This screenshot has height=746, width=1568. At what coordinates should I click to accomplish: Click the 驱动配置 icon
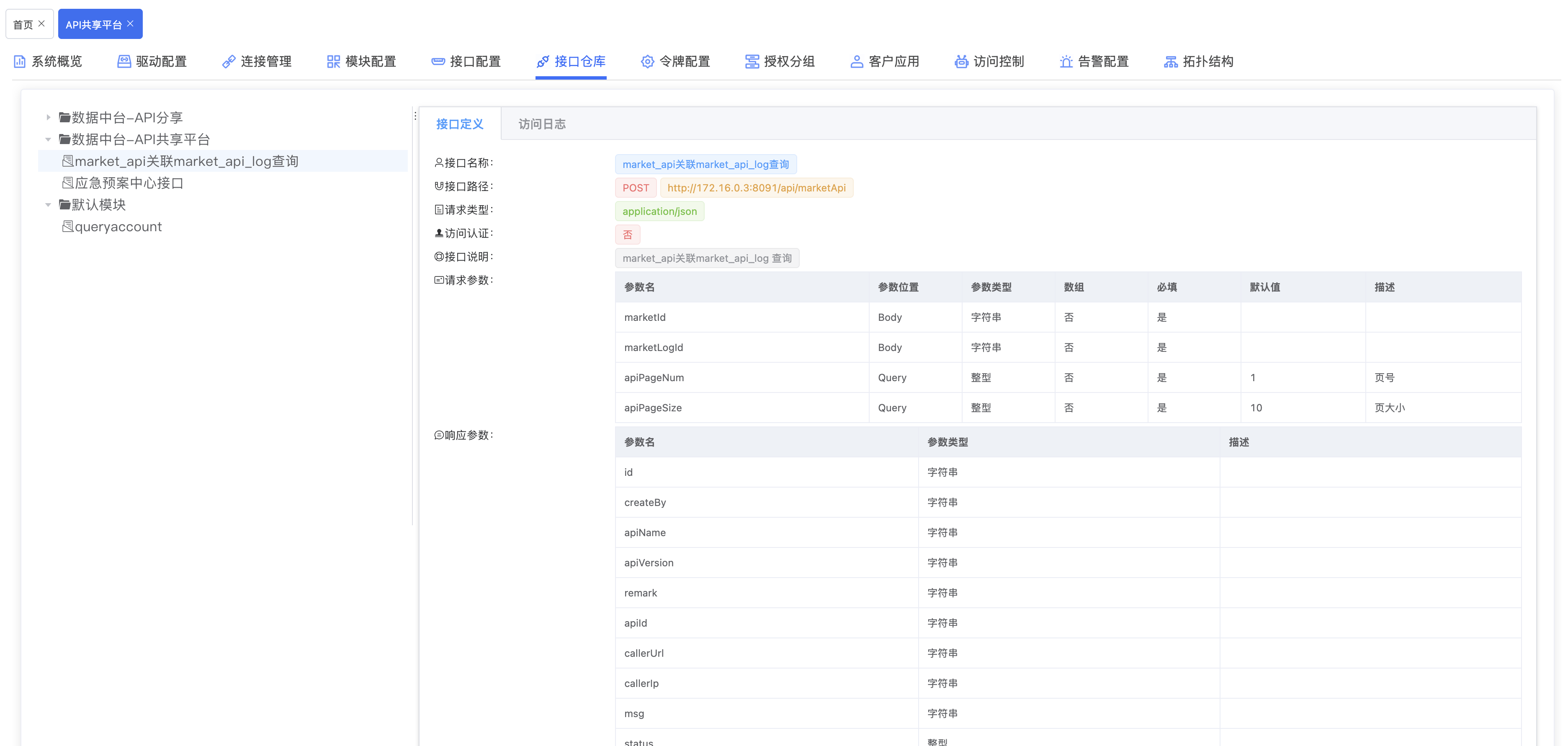pyautogui.click(x=124, y=62)
